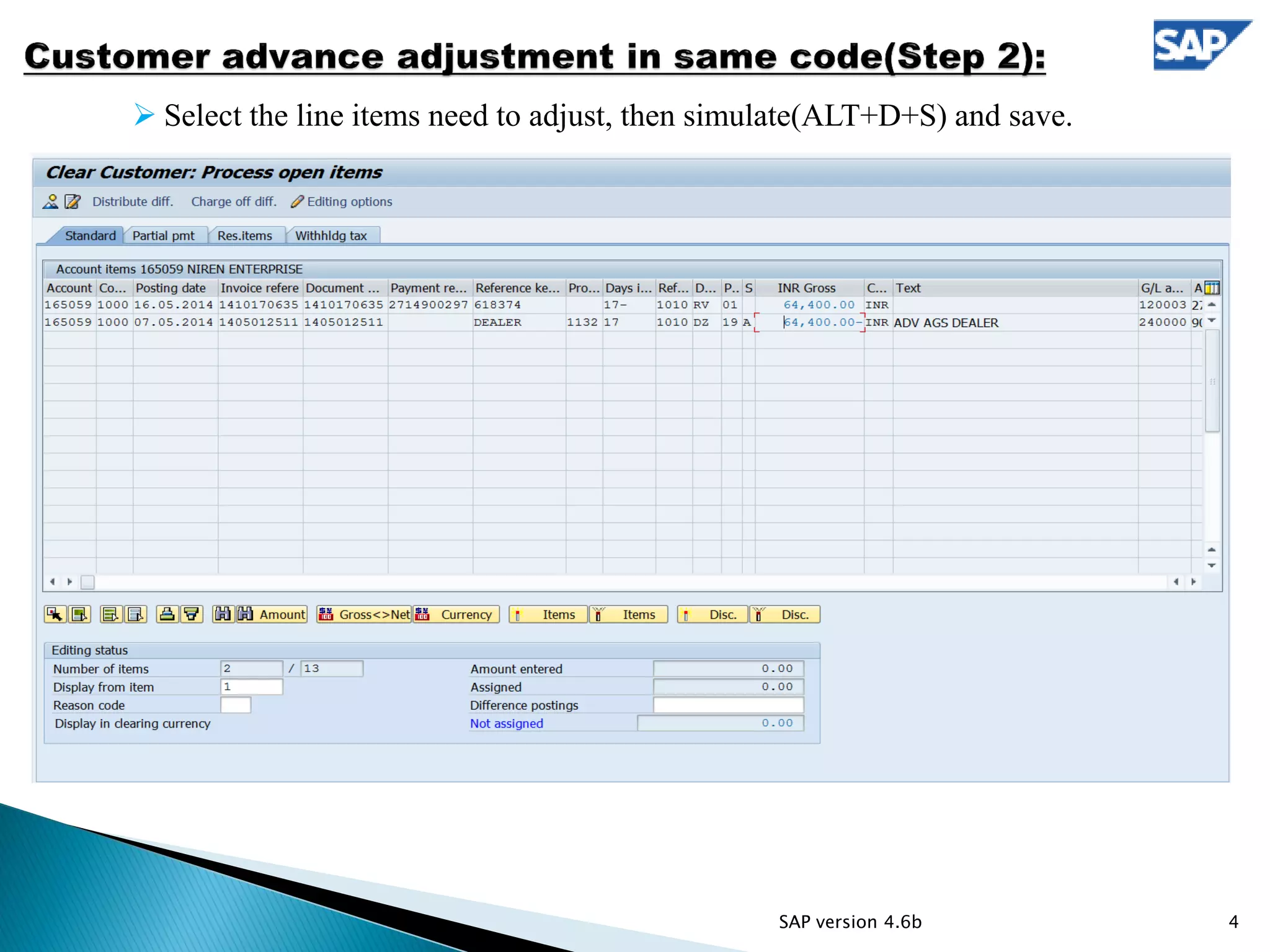This screenshot has width=1270, height=952.
Task: Click the Account column header
Action: 69,288
